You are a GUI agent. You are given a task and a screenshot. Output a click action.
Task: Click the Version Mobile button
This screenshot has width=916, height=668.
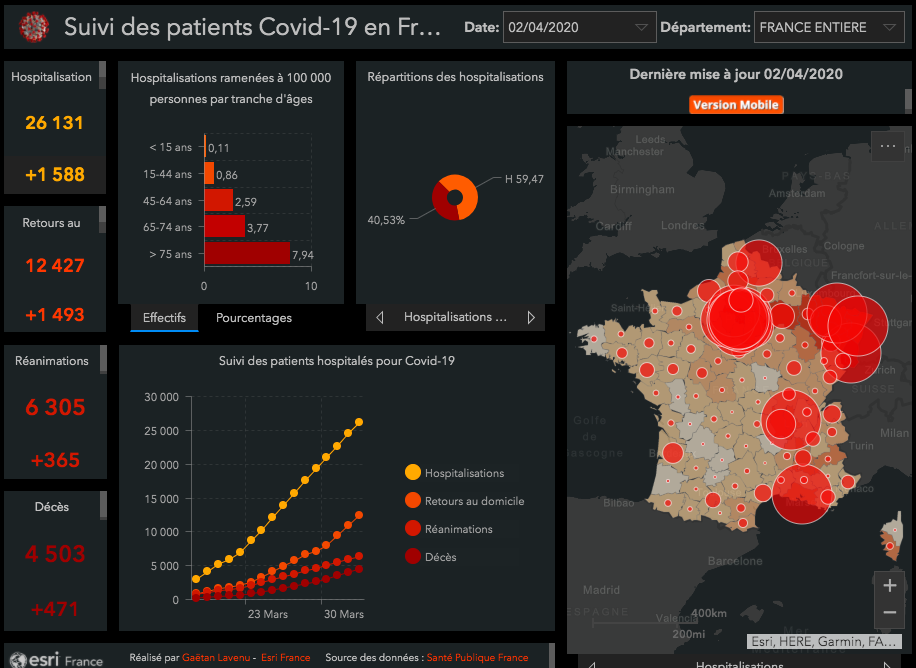735,105
